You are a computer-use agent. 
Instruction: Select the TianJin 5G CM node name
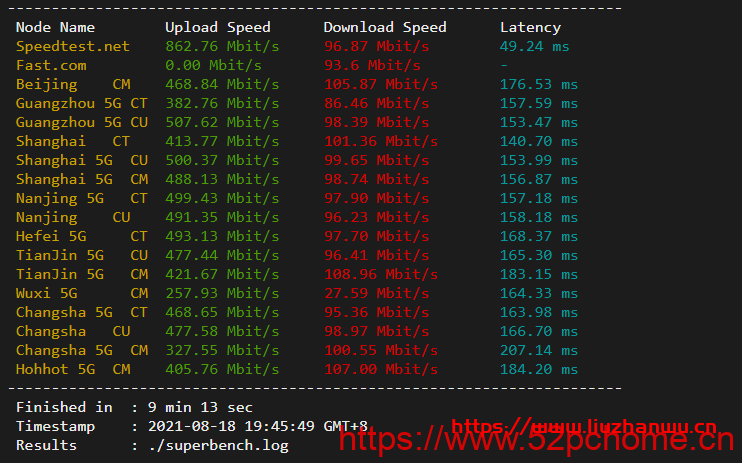[x=82, y=274]
